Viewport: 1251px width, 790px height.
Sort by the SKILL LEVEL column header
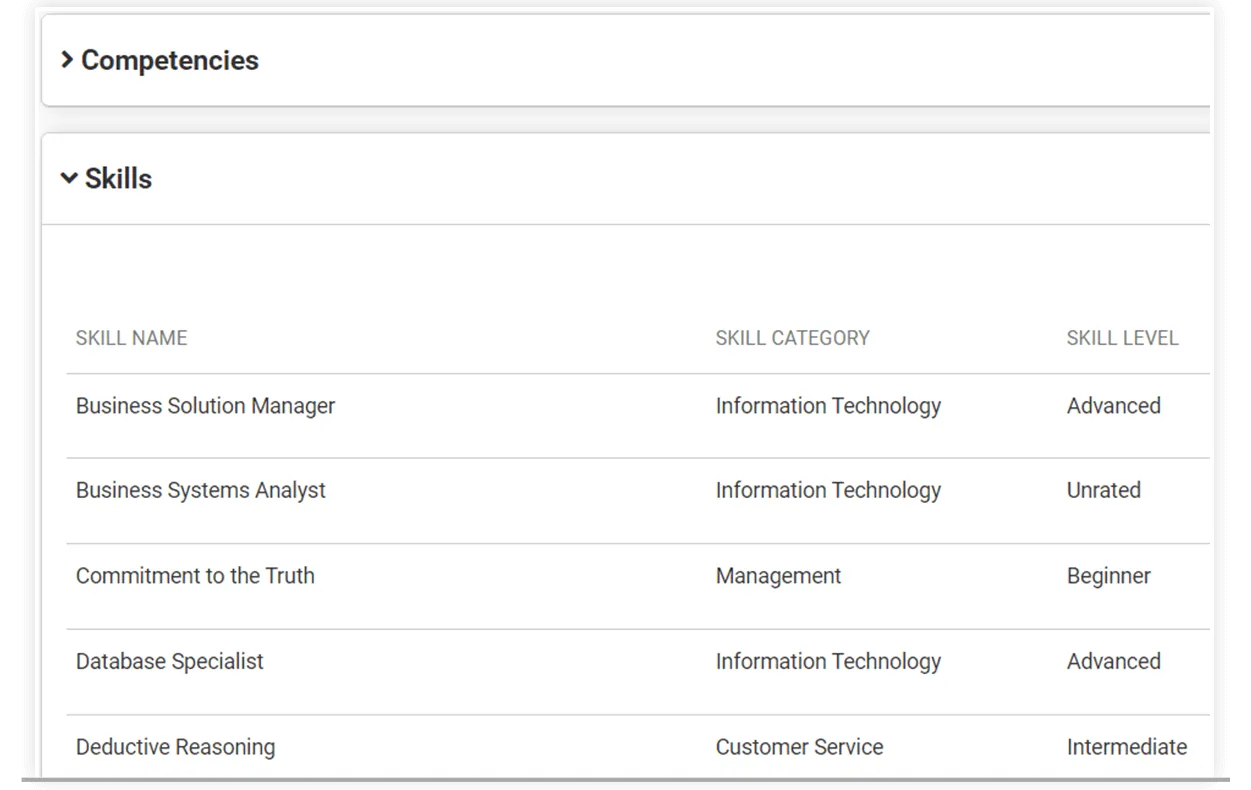pos(1122,338)
